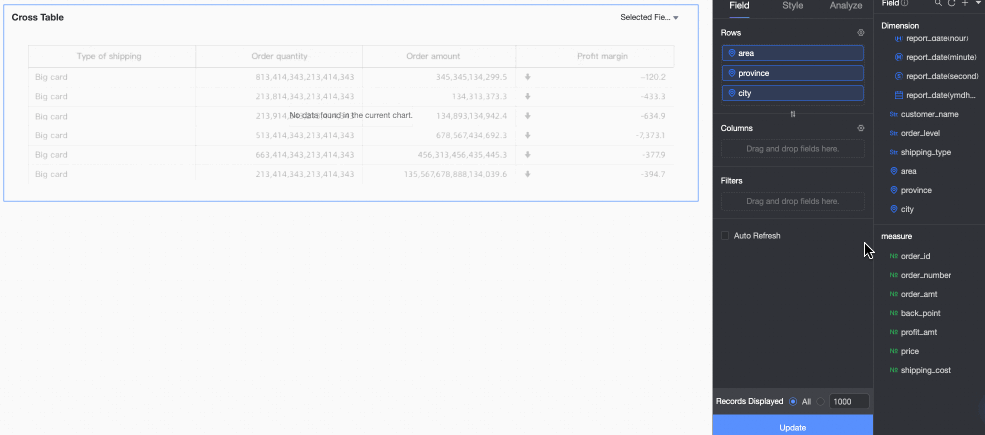The image size is (985, 435).
Task: Select the back_point measure field
Action: tap(920, 313)
